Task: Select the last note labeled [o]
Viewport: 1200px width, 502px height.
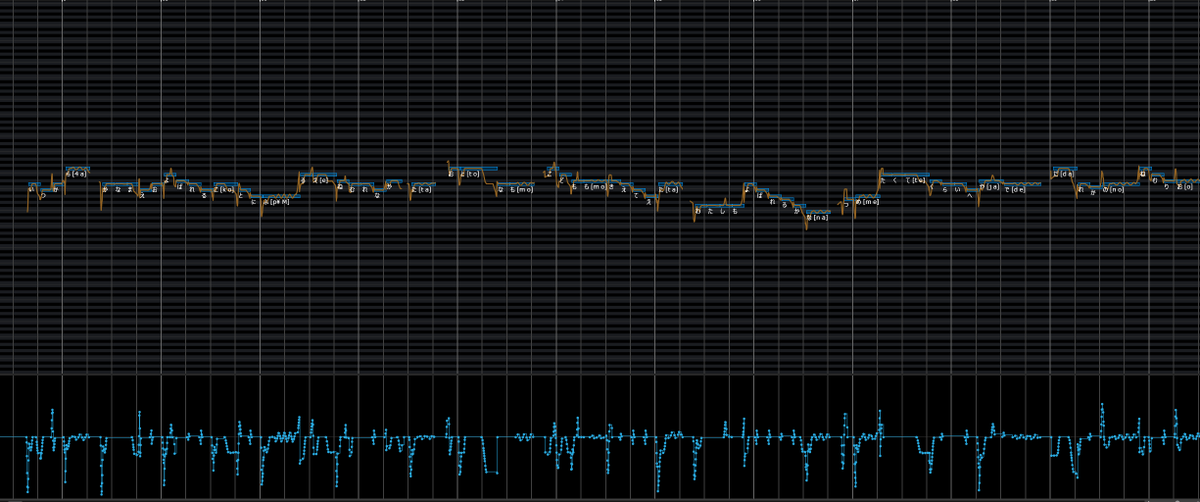Action: point(1188,182)
